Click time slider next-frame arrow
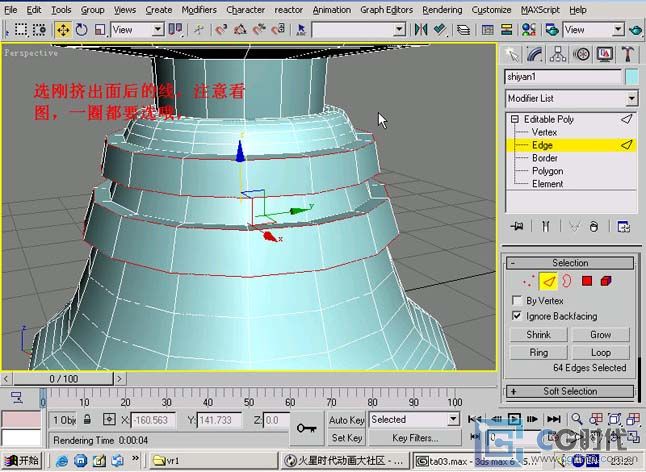Screen dimensions: 646x472 tap(119, 379)
